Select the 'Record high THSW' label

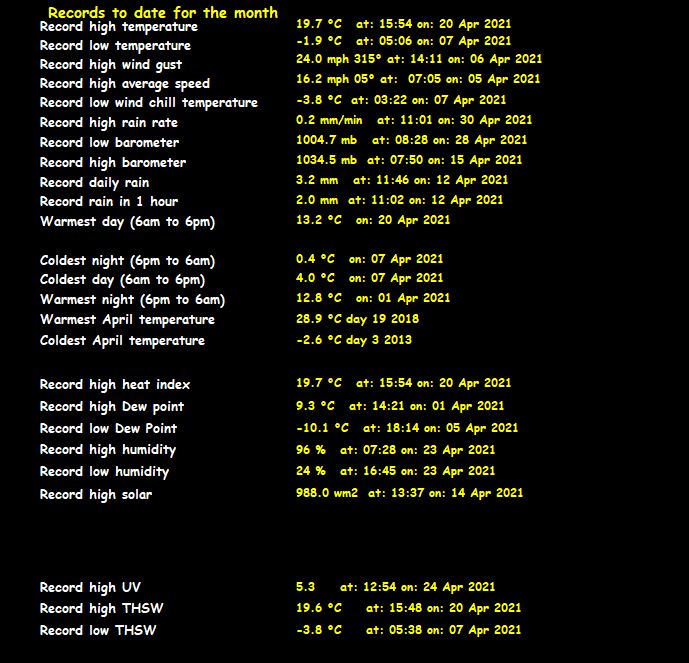tap(102, 609)
